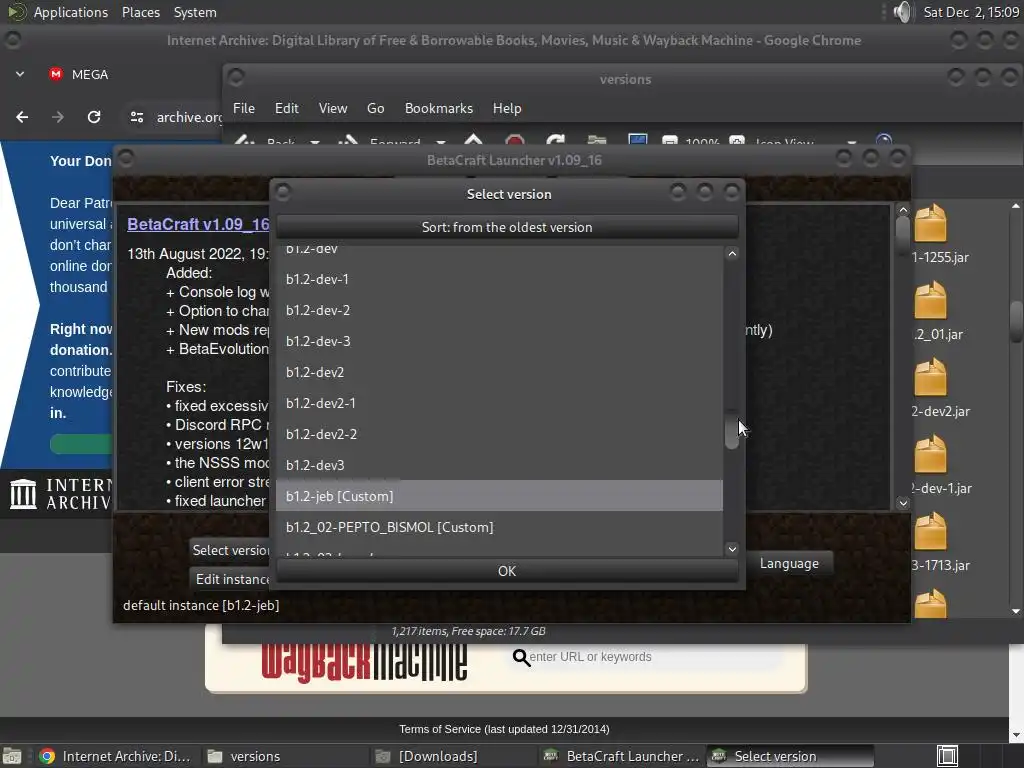Image resolution: width=1024 pixels, height=768 pixels.
Task: Select version b1.2-dev3 in list
Action: click(x=499, y=465)
